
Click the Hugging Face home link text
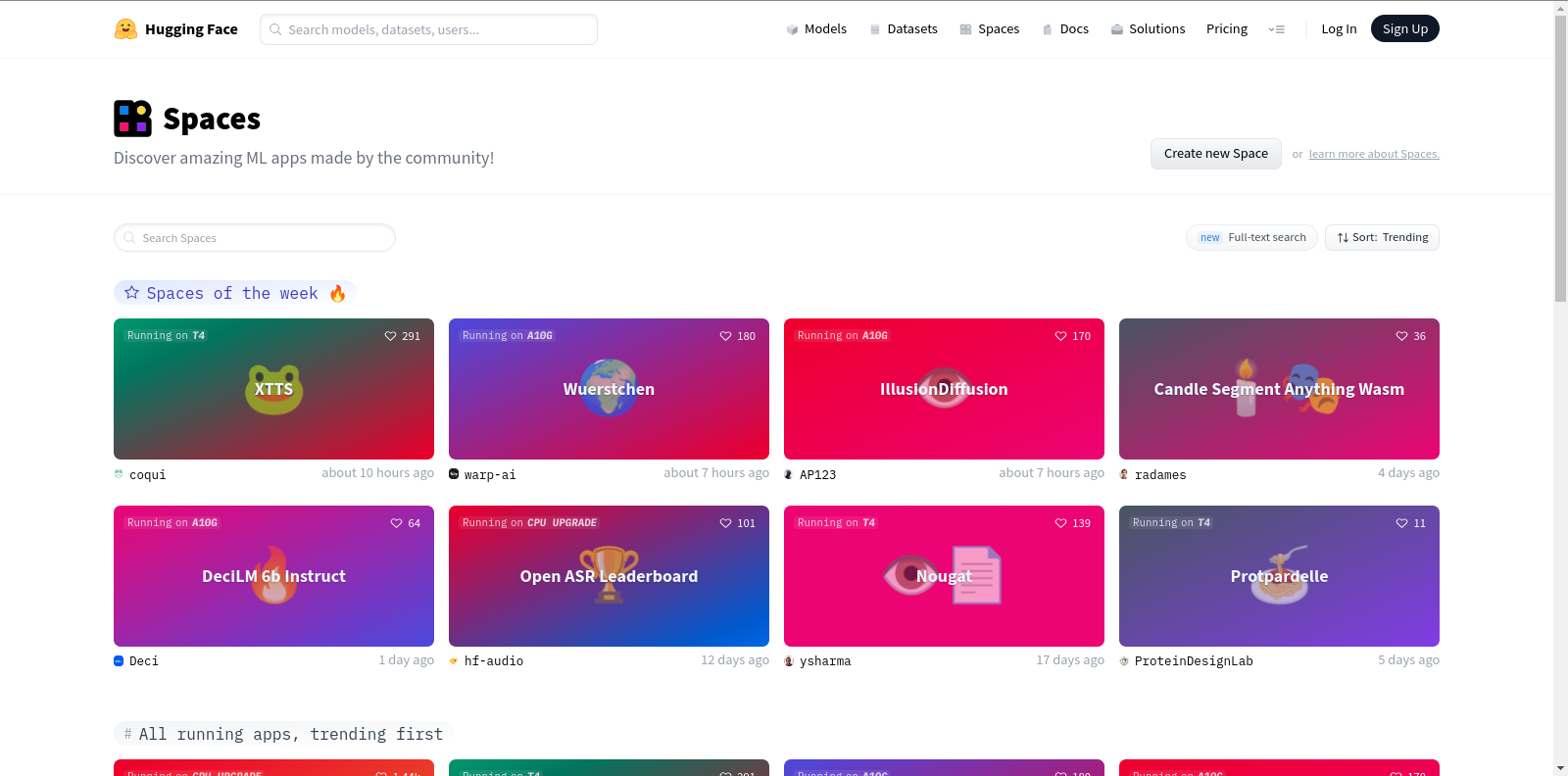191,29
